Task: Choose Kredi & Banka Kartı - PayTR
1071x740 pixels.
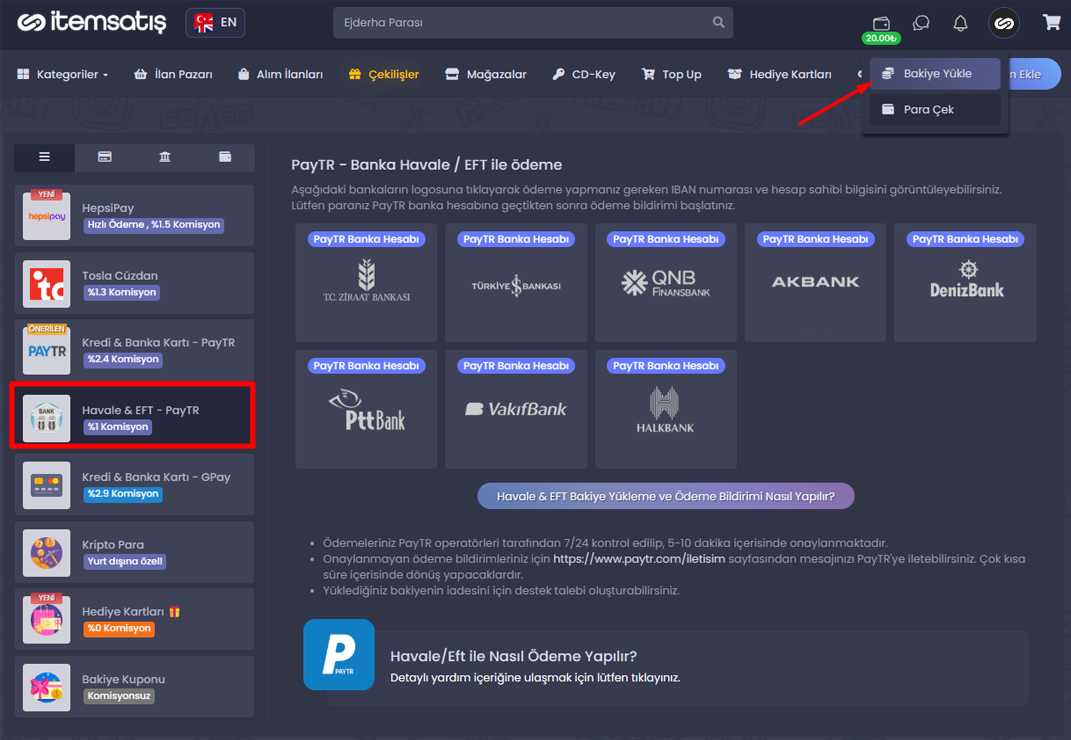Action: 135,350
